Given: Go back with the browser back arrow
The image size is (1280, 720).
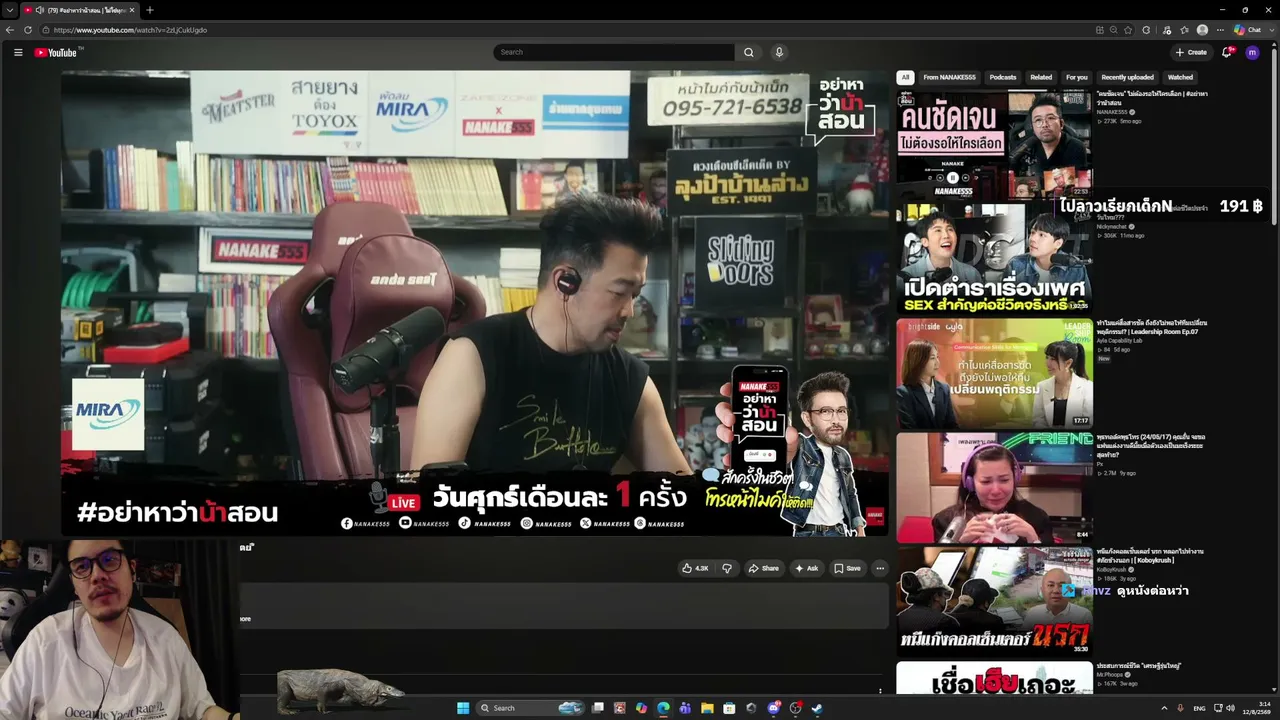Looking at the screenshot, I should (10, 30).
